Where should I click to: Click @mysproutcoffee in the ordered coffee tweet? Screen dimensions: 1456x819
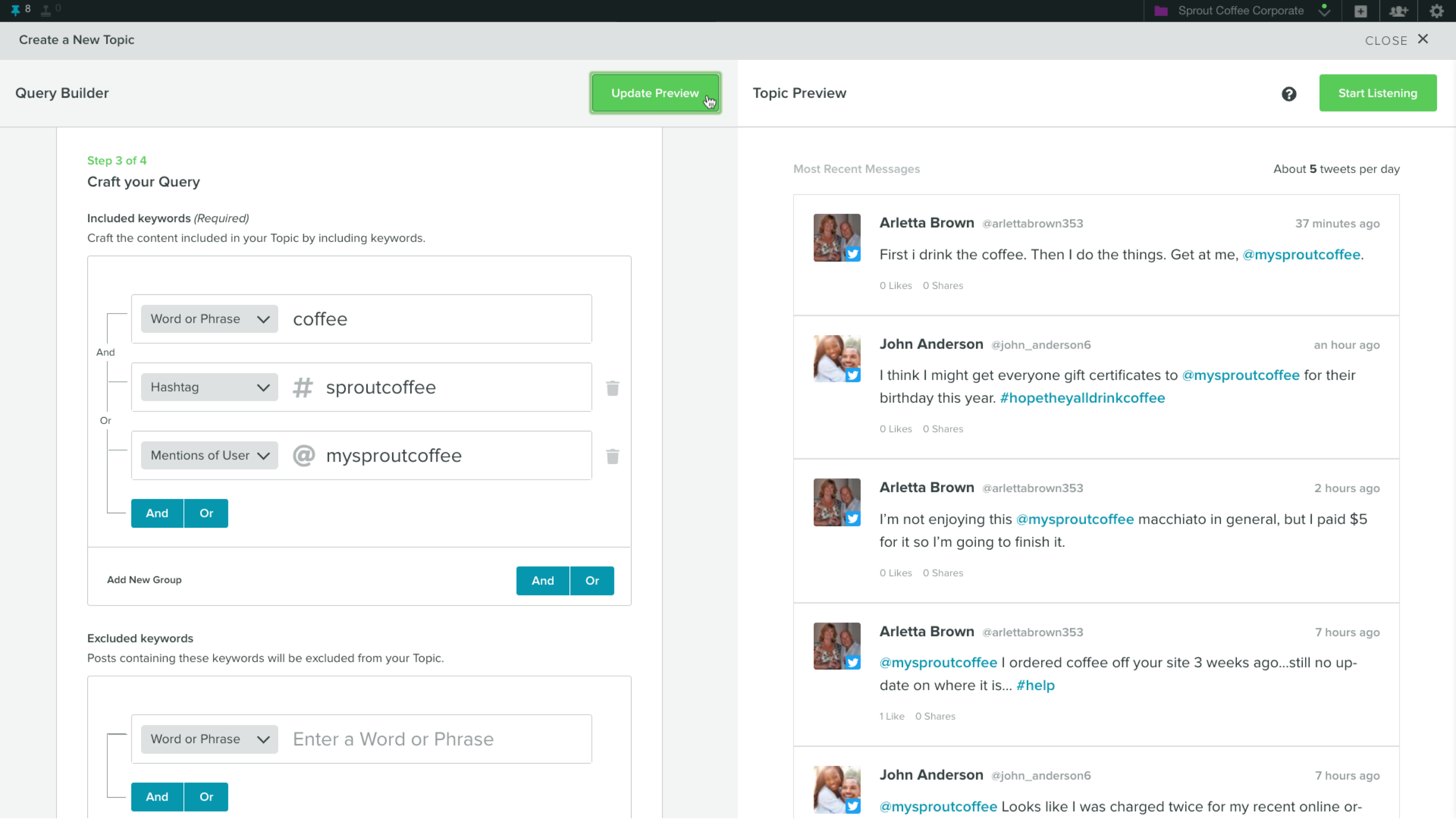tap(938, 662)
